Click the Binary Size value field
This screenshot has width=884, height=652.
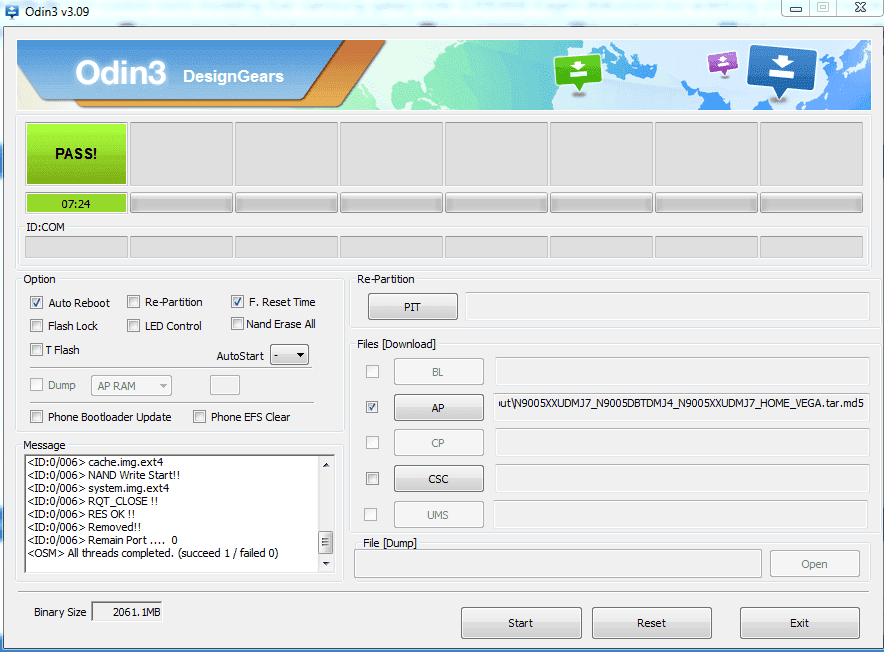point(127,612)
